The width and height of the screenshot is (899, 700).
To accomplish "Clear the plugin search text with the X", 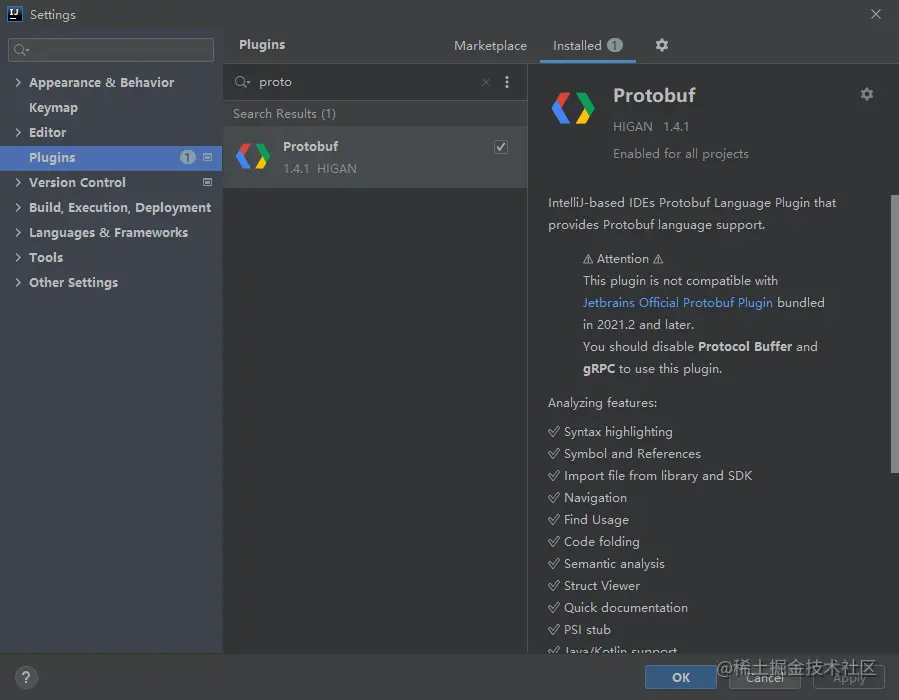I will (486, 82).
